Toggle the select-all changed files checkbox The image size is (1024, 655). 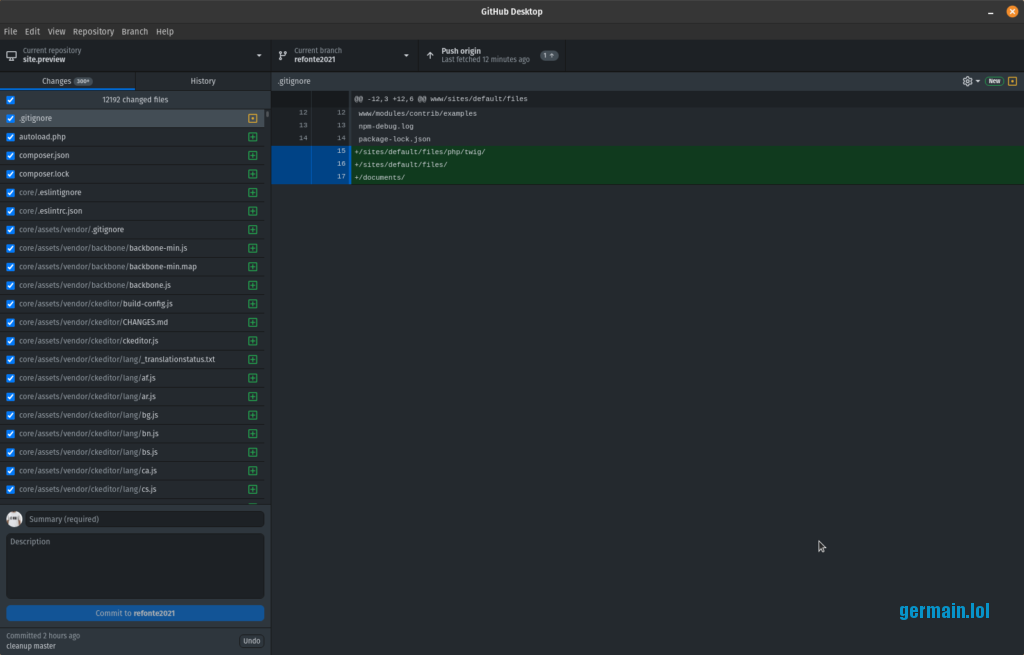(11, 100)
